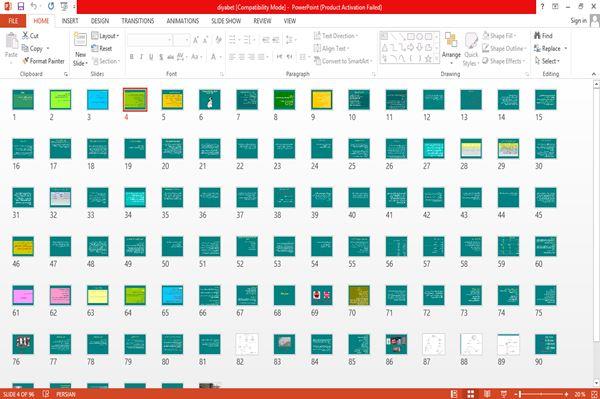Open the Select dropdown in Editing

547,61
